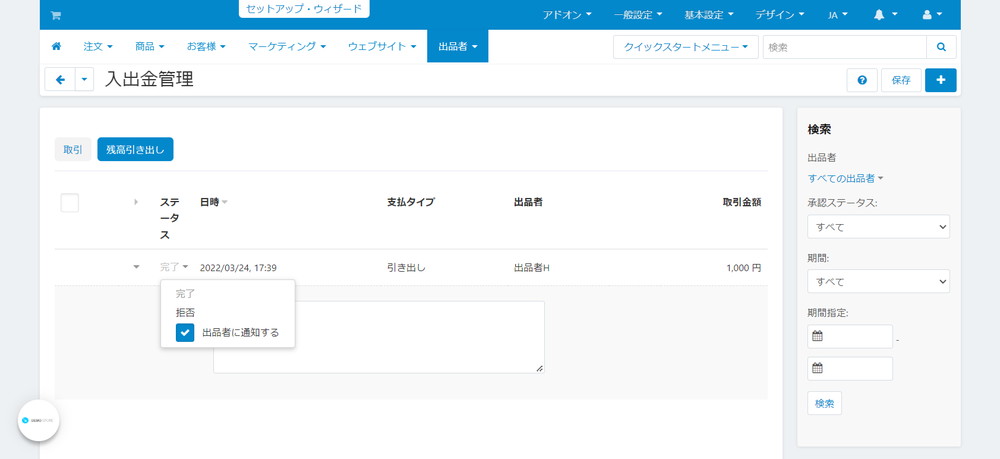Image resolution: width=1000 pixels, height=459 pixels.
Task: Click end date 期間指定 field
Action: 850,368
